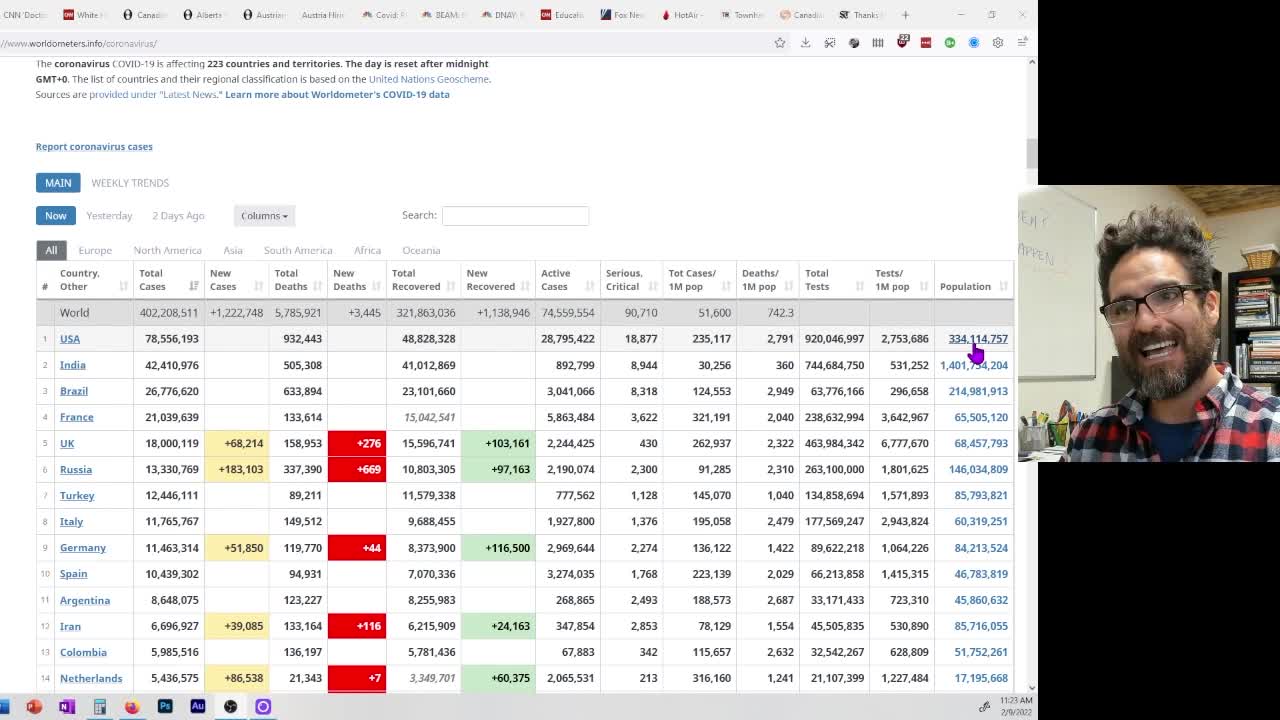The width and height of the screenshot is (1280, 720).
Task: Sort table by New Deaths column
Action: pyautogui.click(x=357, y=280)
